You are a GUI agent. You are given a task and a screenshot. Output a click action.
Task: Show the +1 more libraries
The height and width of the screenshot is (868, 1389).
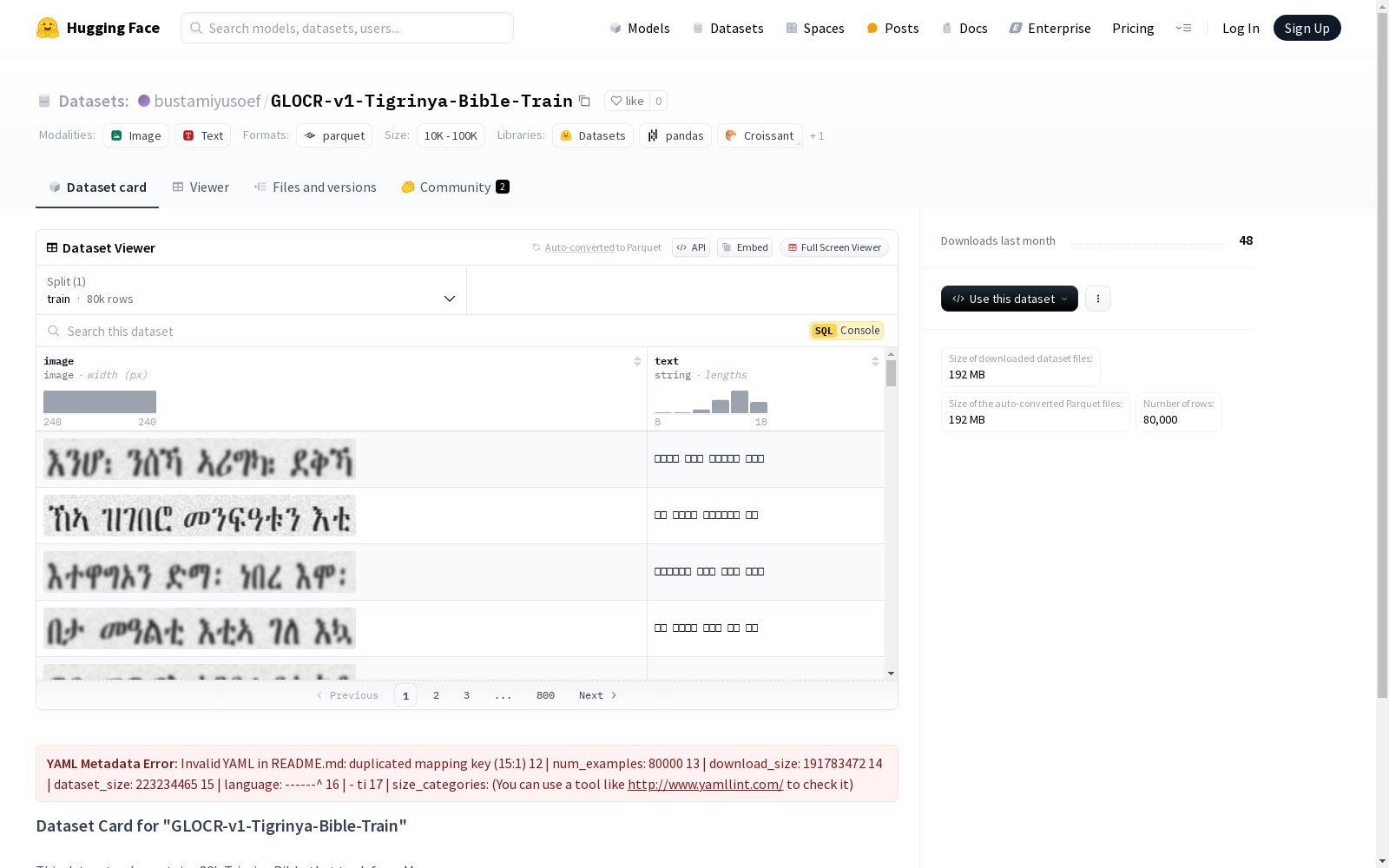pyautogui.click(x=817, y=135)
